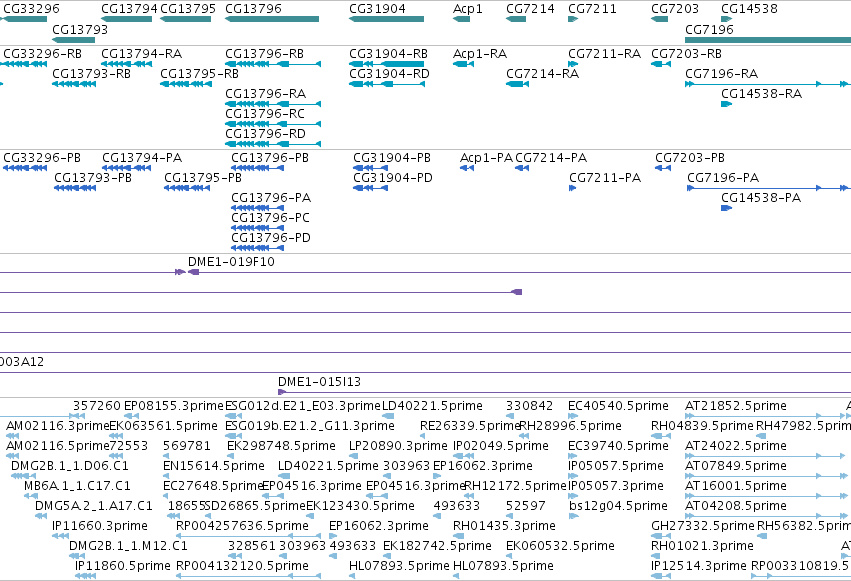Open the DME1-015I13 clone label
The height and width of the screenshot is (581, 851).
point(319,382)
